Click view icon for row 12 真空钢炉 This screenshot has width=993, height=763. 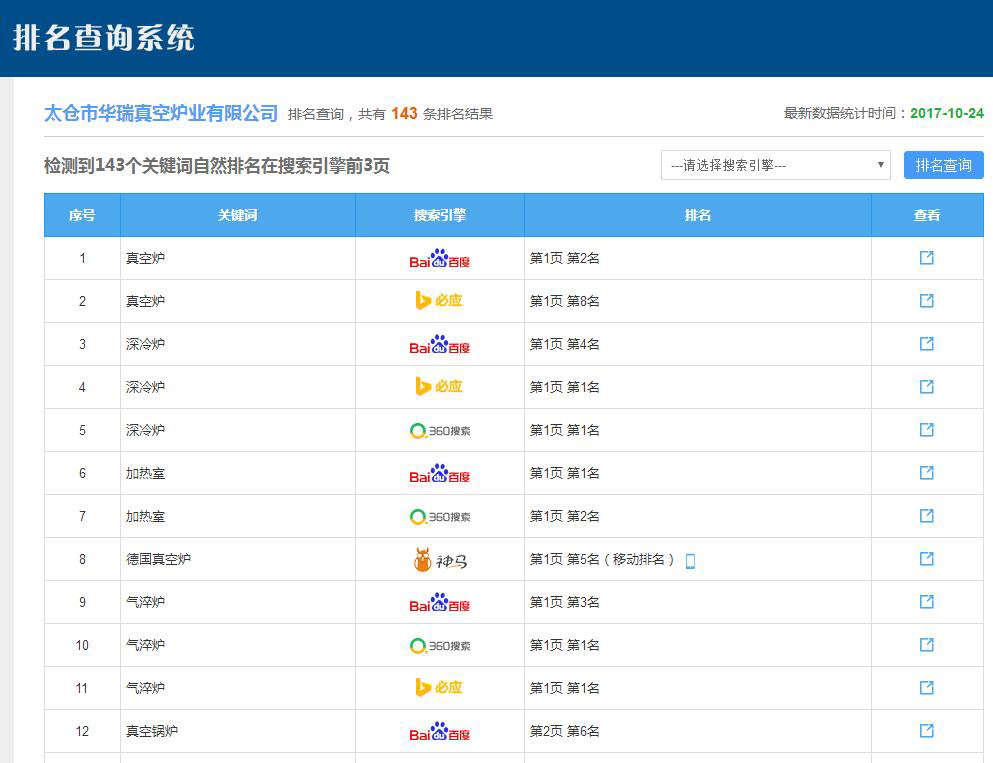point(926,731)
